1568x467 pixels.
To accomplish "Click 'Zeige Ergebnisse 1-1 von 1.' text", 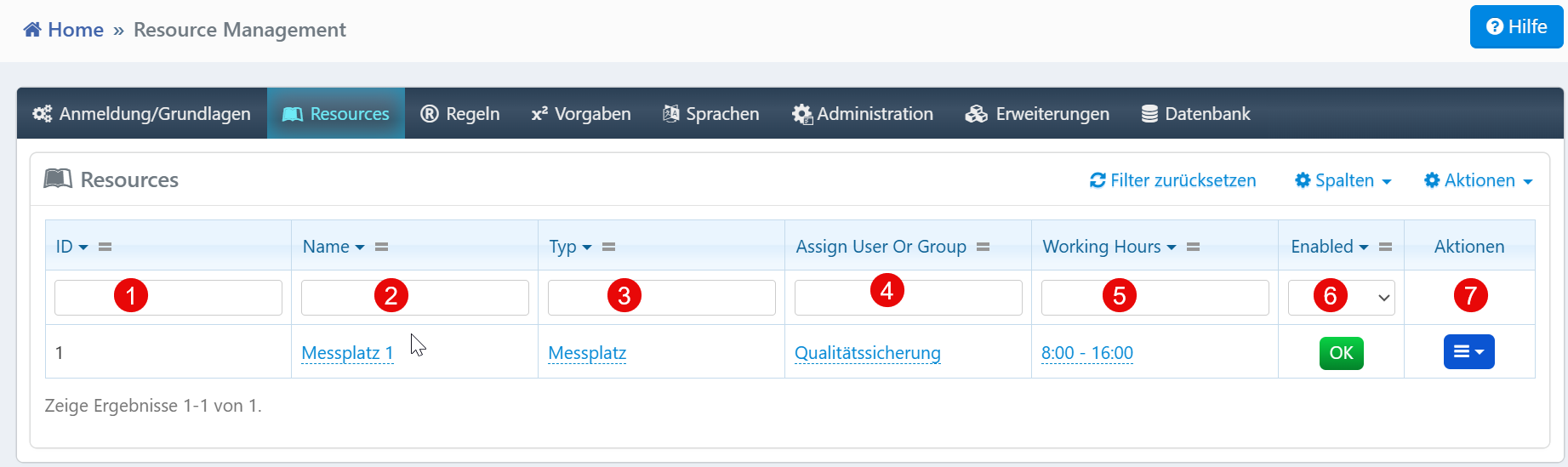I will point(153,406).
